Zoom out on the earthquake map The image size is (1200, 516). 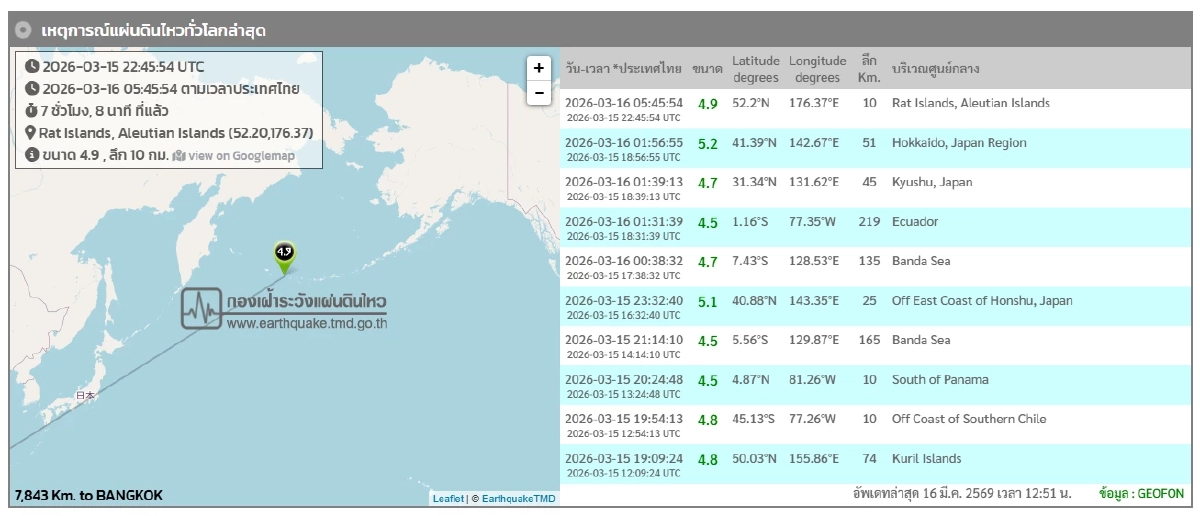pos(538,93)
